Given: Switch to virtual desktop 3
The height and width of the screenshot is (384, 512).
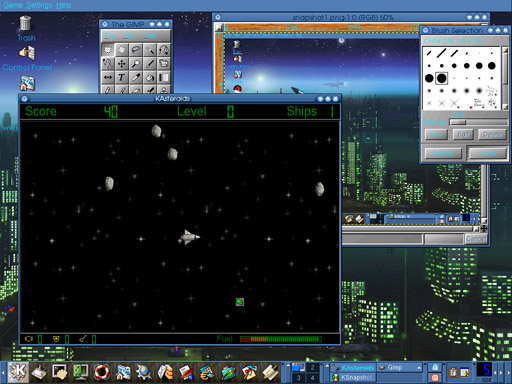Looking at the screenshot, I should [298, 377].
